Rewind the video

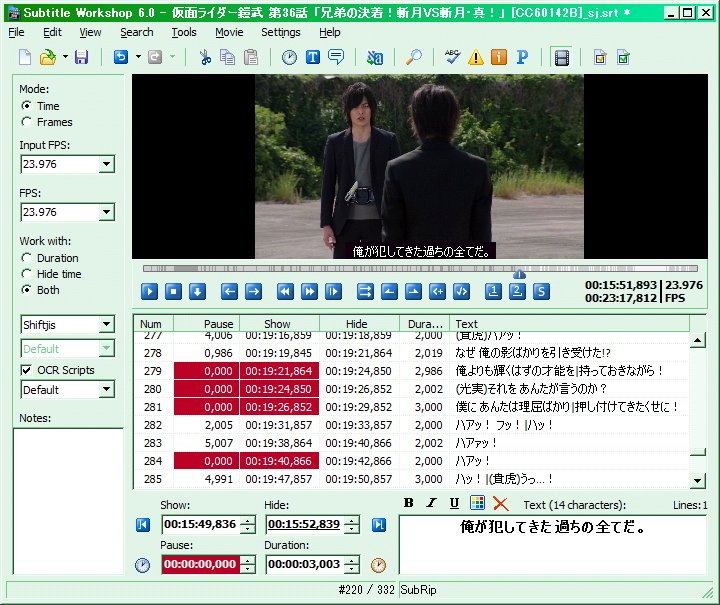pyautogui.click(x=285, y=291)
